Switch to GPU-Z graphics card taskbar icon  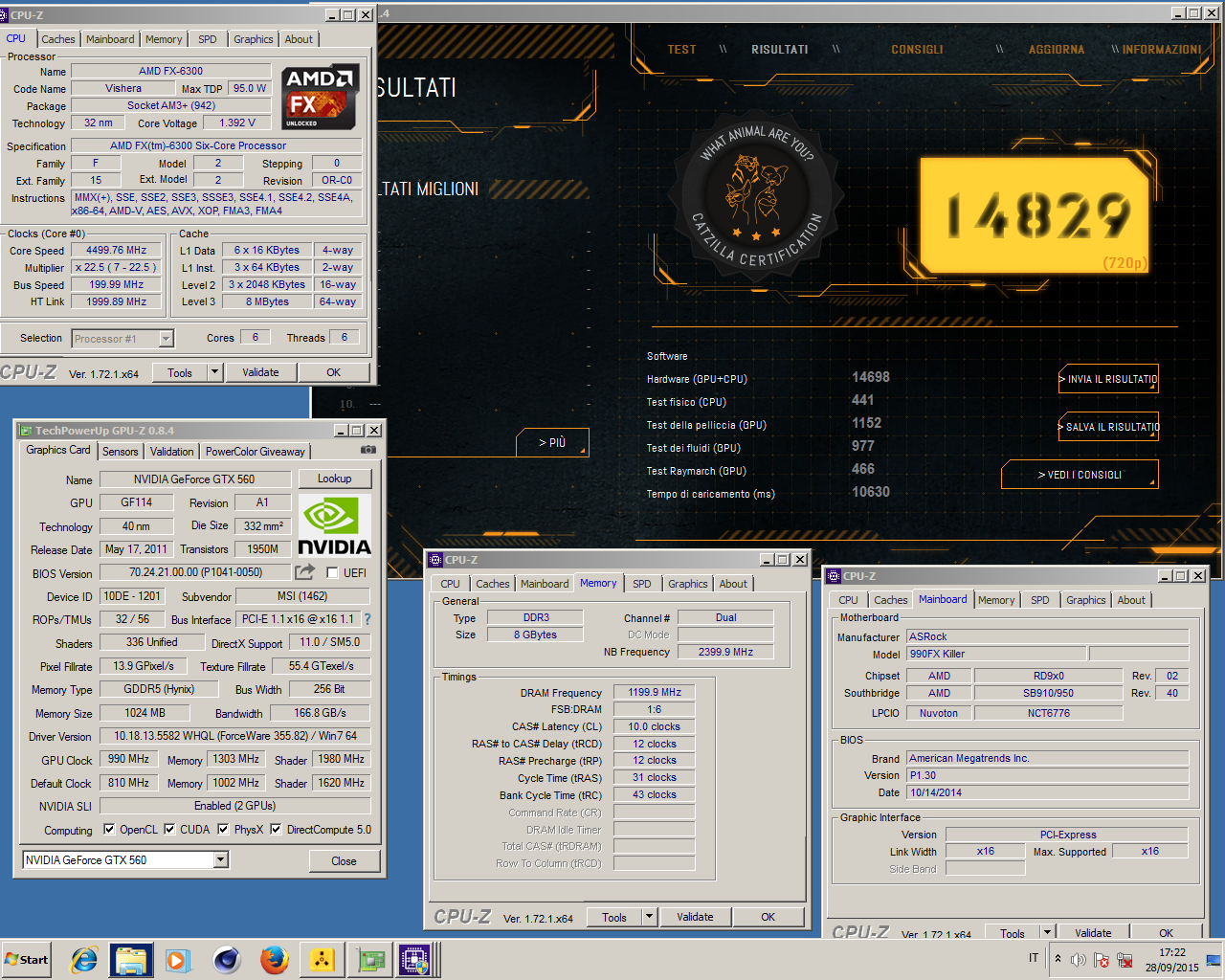point(370,960)
